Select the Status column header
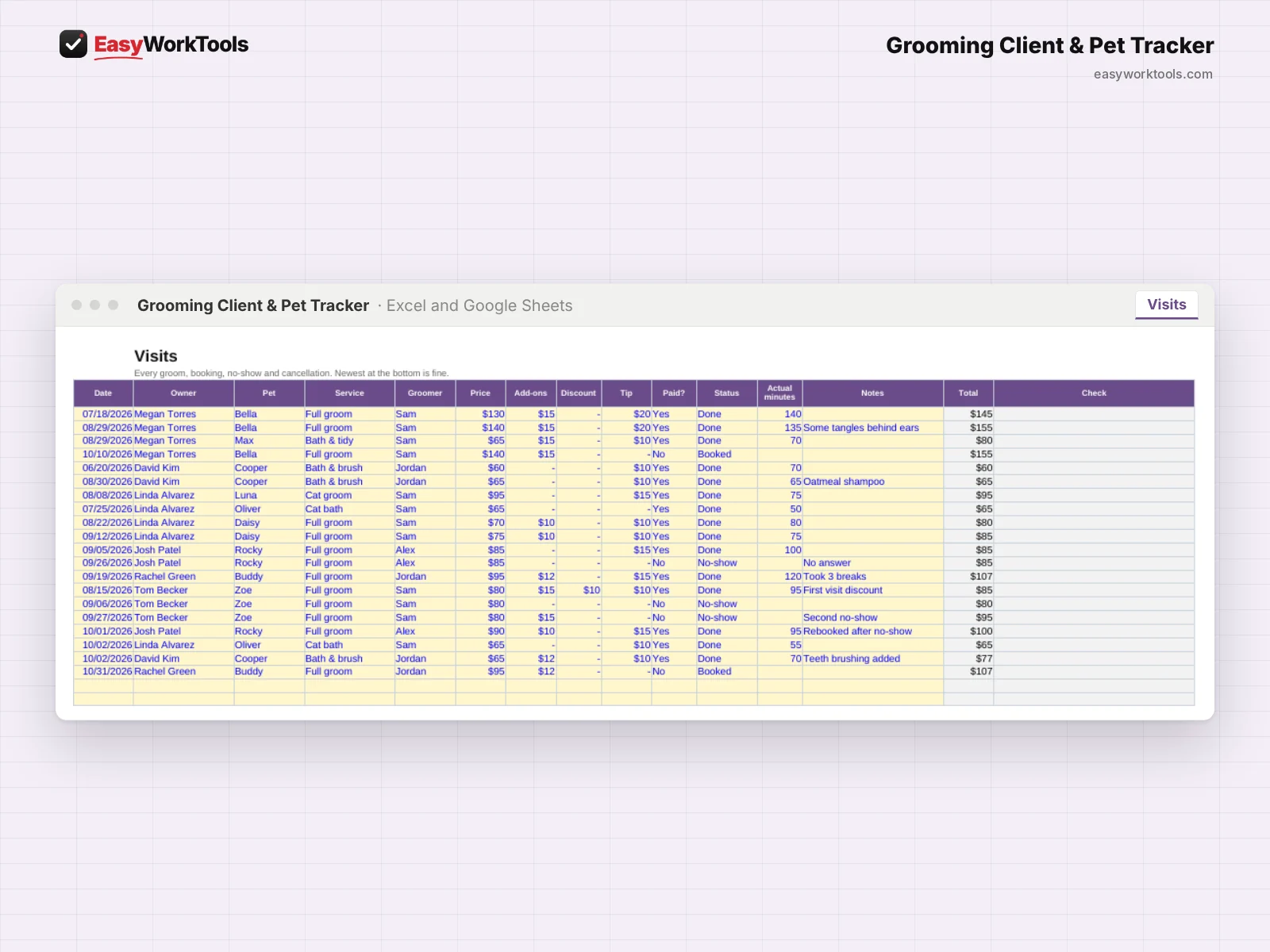The height and width of the screenshot is (952, 1270). click(726, 393)
